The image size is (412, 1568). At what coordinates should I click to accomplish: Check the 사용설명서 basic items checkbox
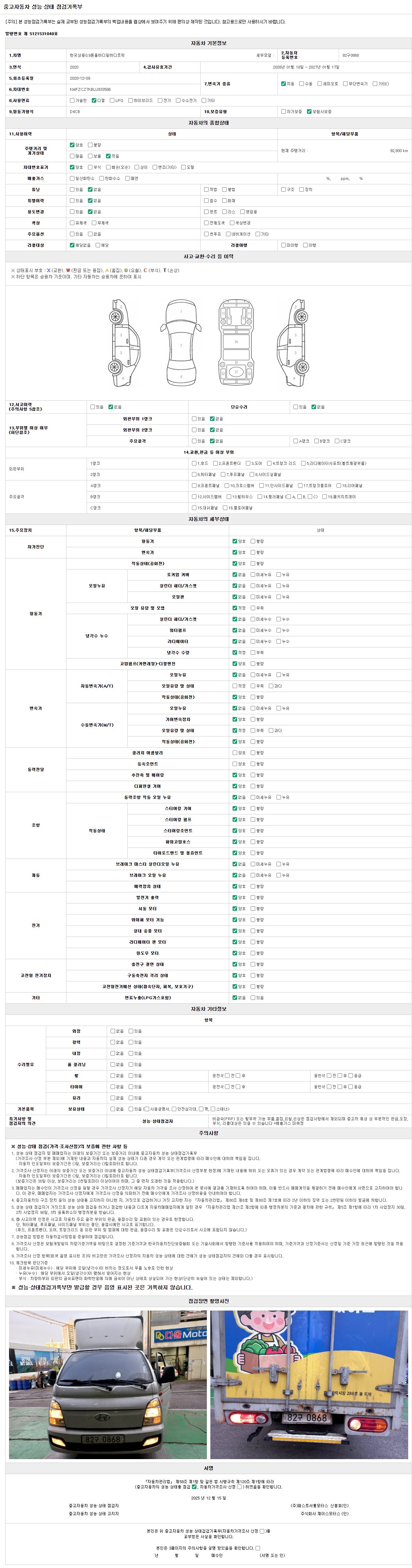point(147,1108)
